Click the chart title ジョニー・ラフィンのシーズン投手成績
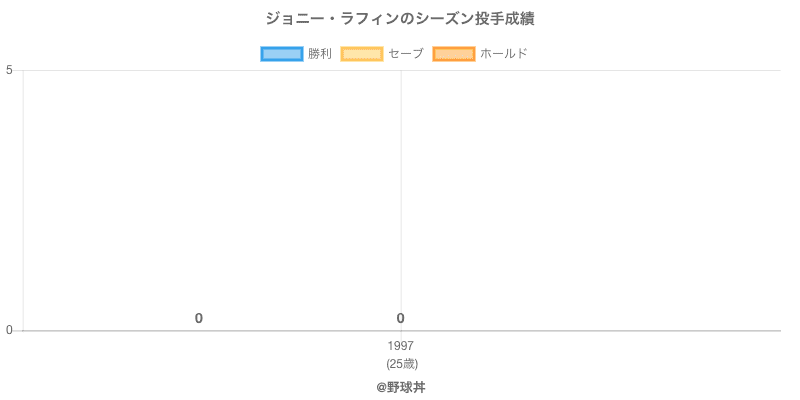This screenshot has height=400, width=800. (400, 19)
